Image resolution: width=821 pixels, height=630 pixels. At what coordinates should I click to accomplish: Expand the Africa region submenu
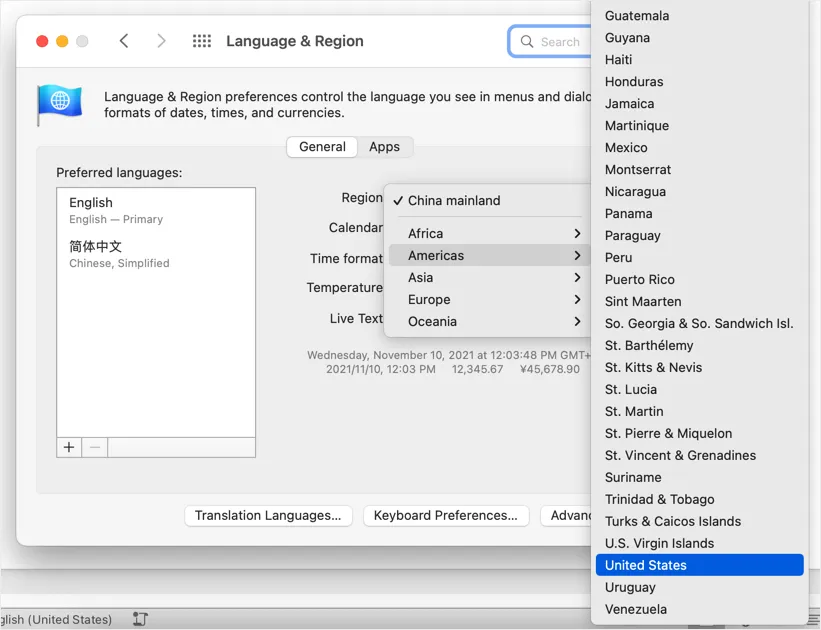click(x=485, y=233)
